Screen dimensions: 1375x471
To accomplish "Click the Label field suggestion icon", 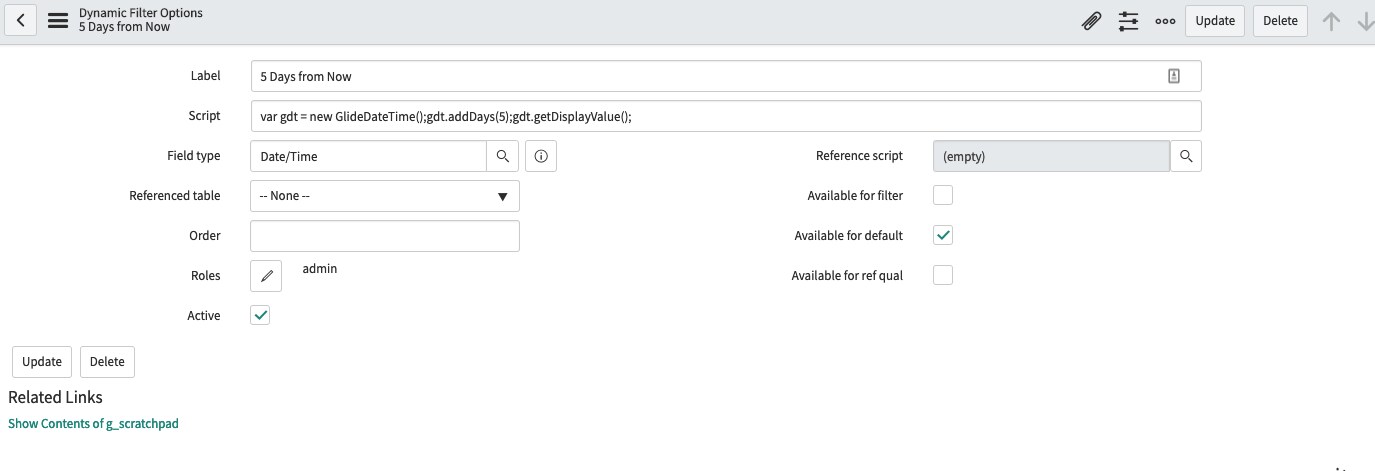I will point(1174,76).
